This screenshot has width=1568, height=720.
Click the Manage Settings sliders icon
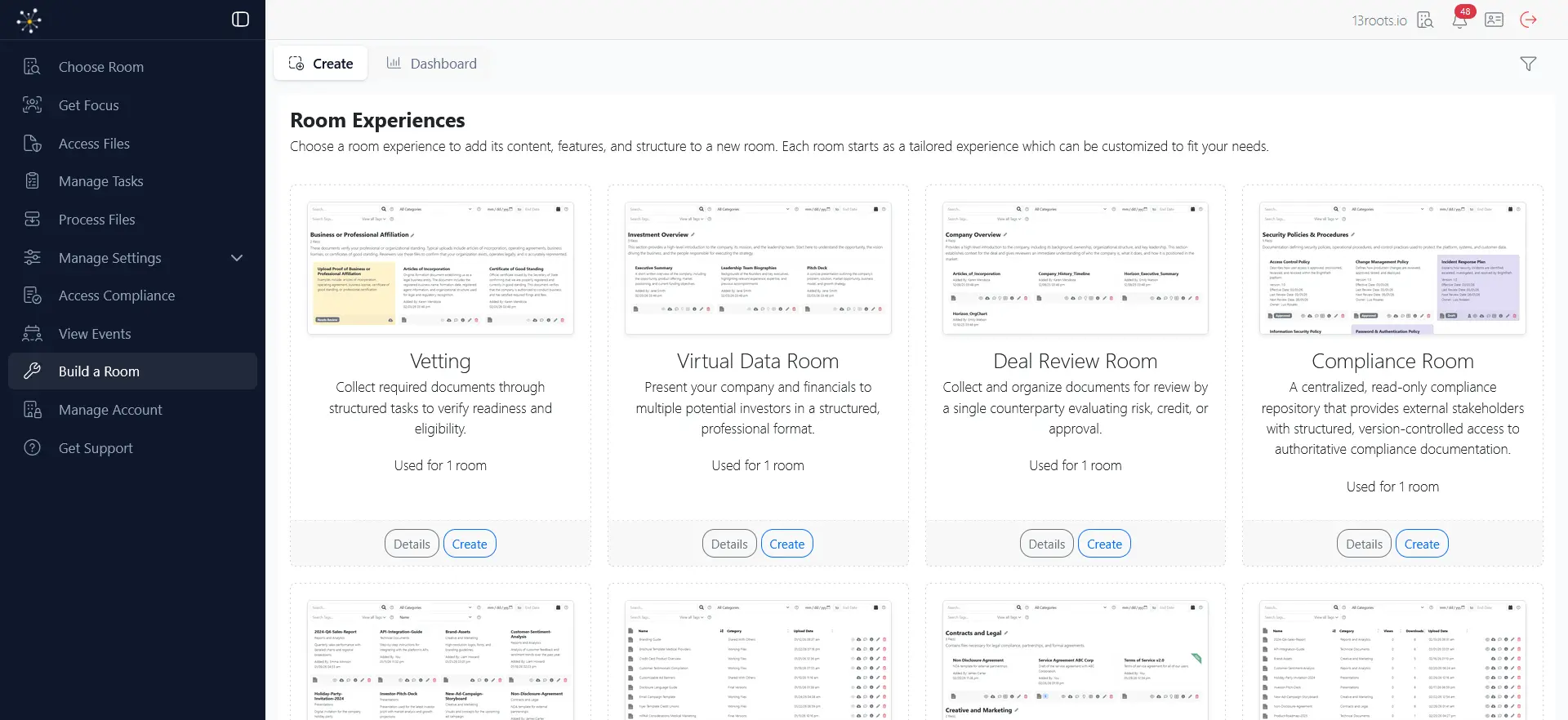[33, 258]
